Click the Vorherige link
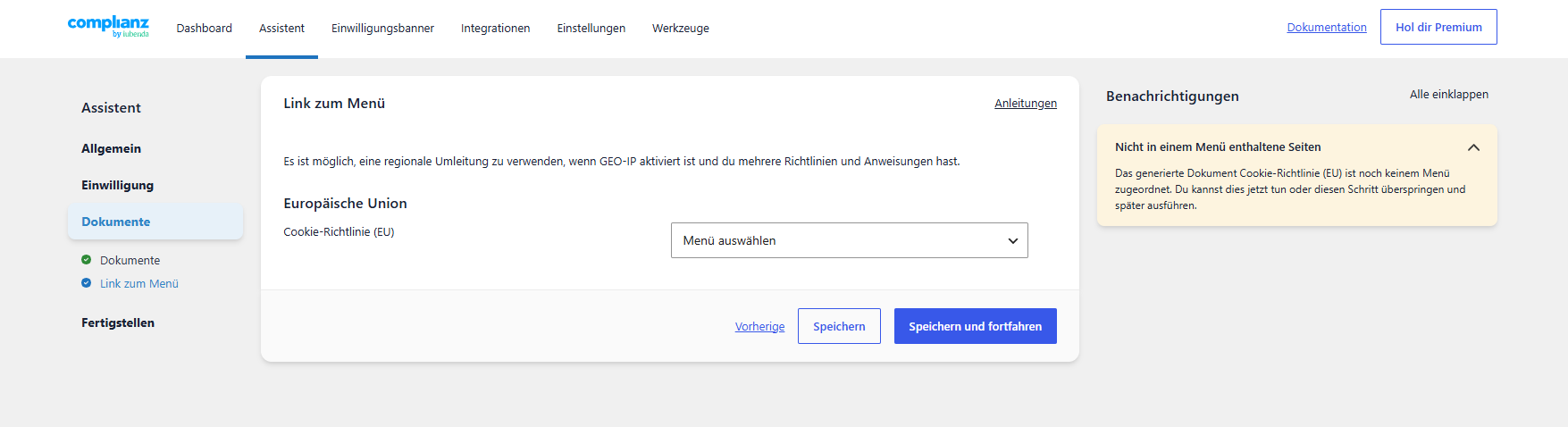The height and width of the screenshot is (427, 1568). point(759,327)
